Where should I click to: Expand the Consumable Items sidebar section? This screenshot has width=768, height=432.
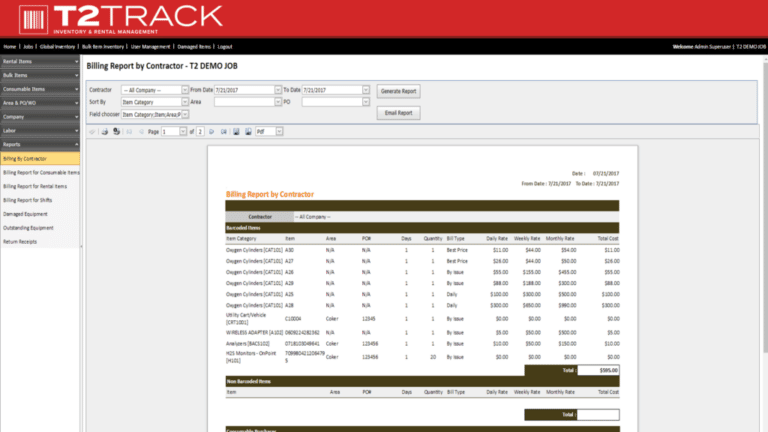(40, 89)
